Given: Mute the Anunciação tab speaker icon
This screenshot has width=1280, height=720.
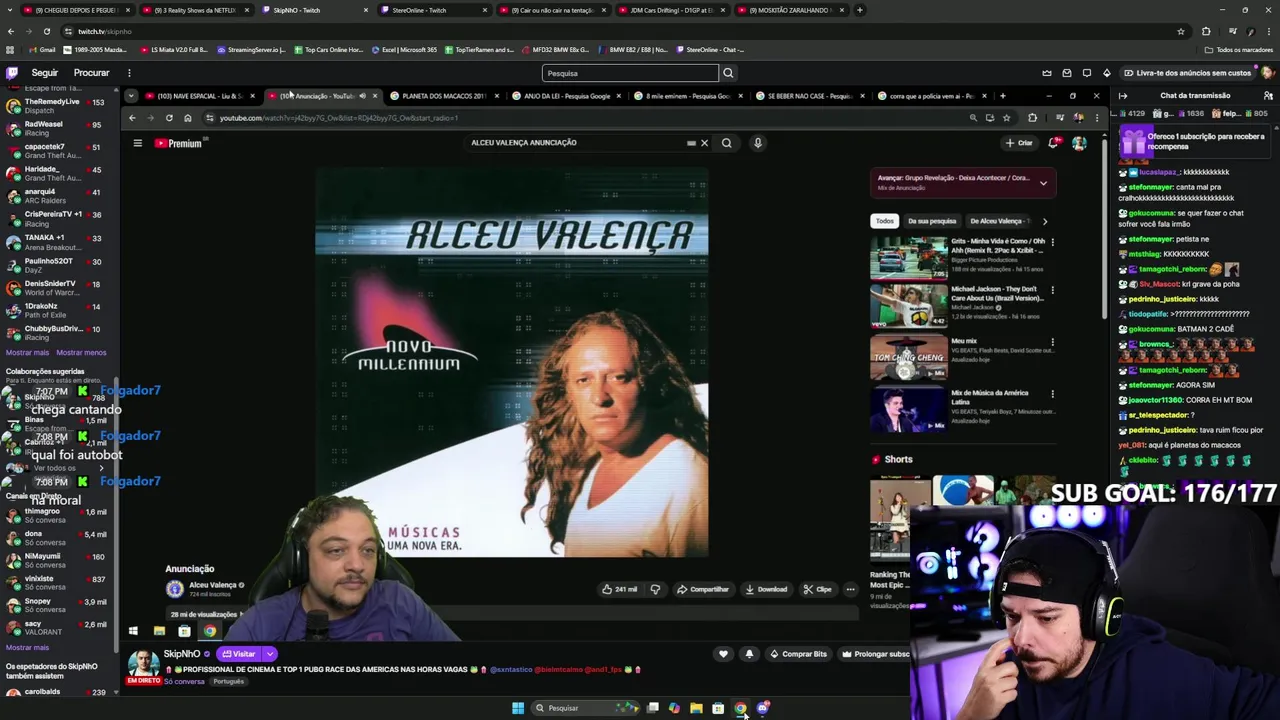Looking at the screenshot, I should pyautogui.click(x=362, y=96).
